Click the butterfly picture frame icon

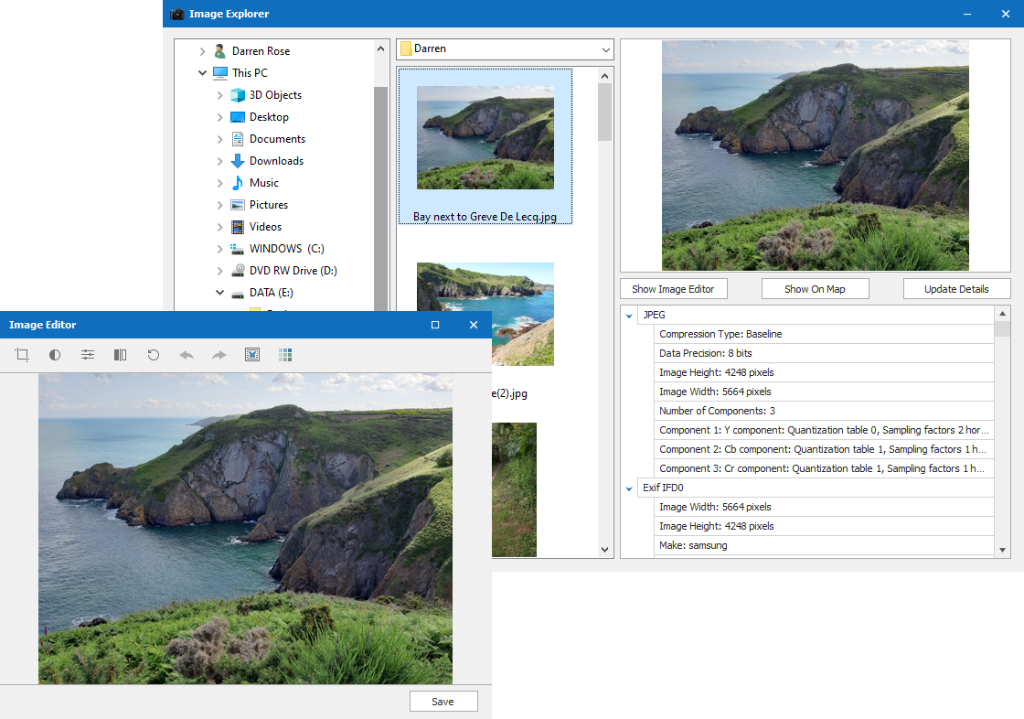click(252, 355)
